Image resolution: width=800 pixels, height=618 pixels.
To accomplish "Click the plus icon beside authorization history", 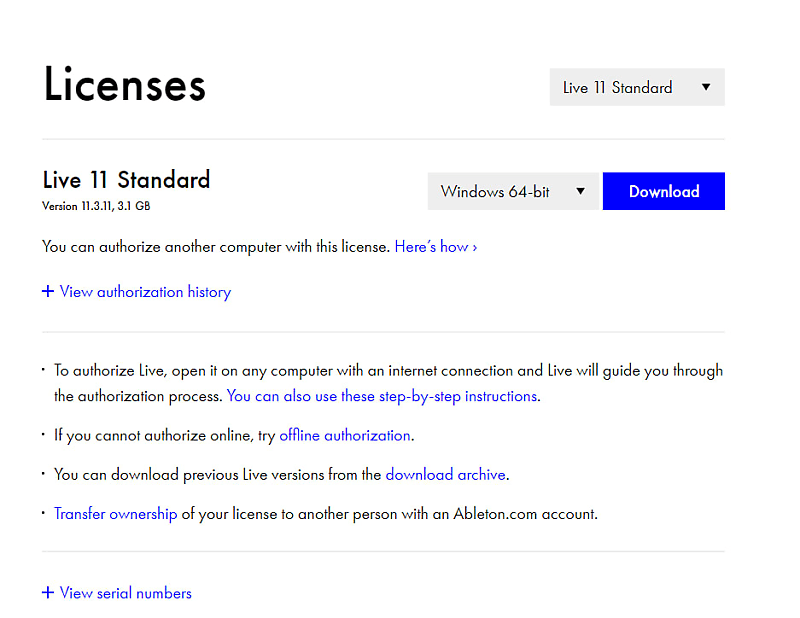I will click(x=48, y=292).
